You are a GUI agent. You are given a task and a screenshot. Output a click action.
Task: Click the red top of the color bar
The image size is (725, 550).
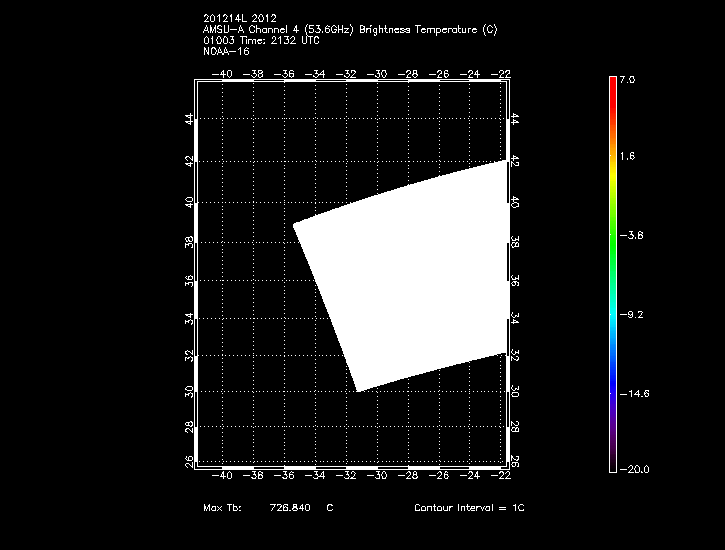(x=613, y=85)
